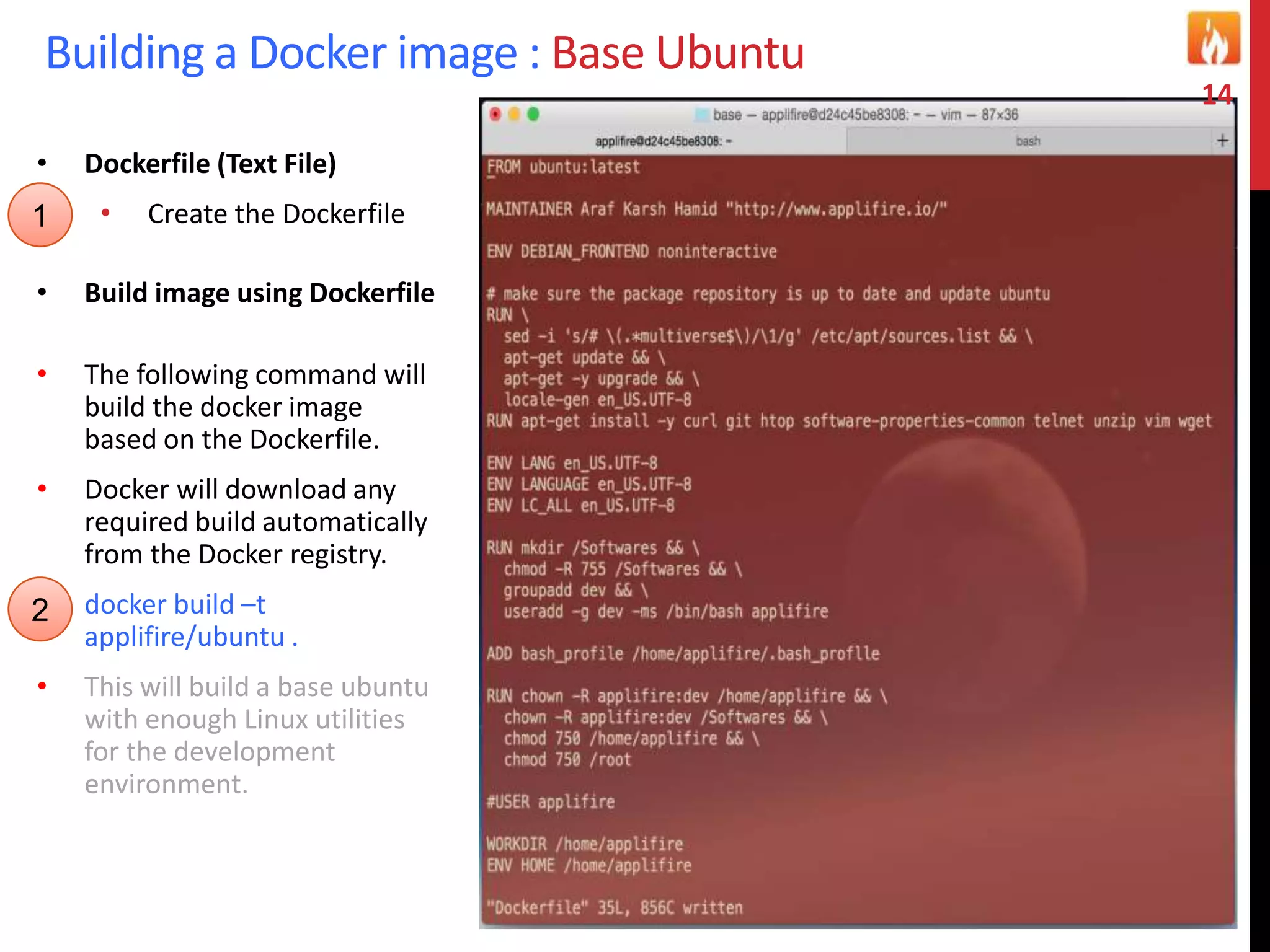Click the sed -i multiverse line

coord(768,337)
